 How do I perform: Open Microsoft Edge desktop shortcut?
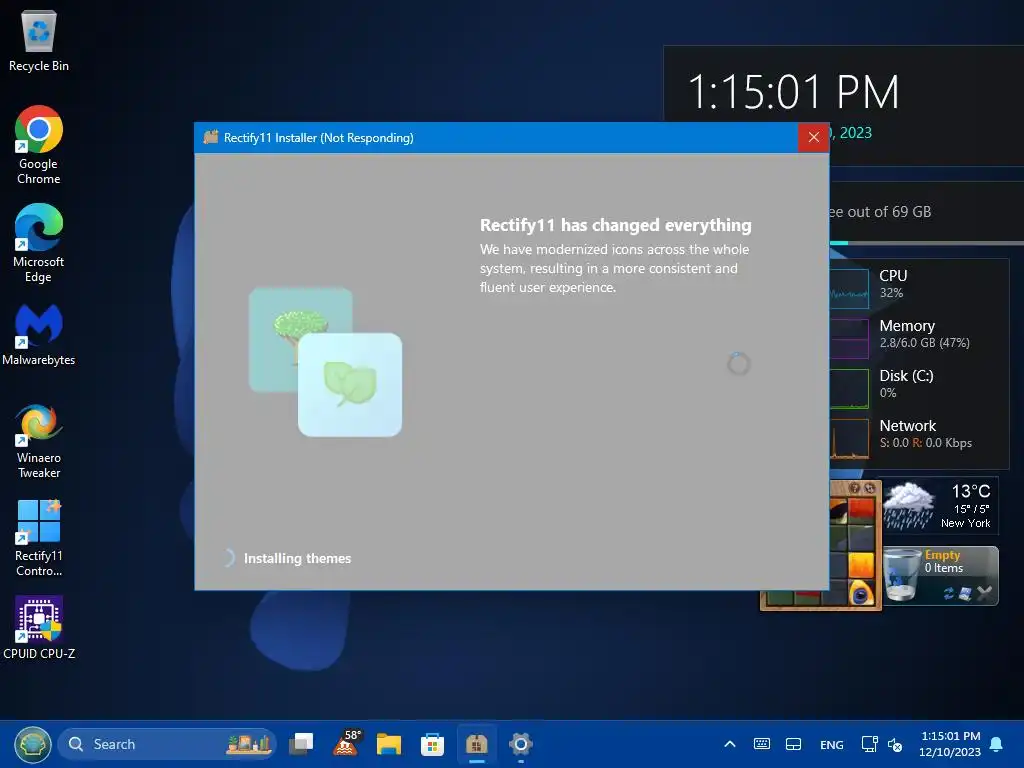(x=39, y=243)
